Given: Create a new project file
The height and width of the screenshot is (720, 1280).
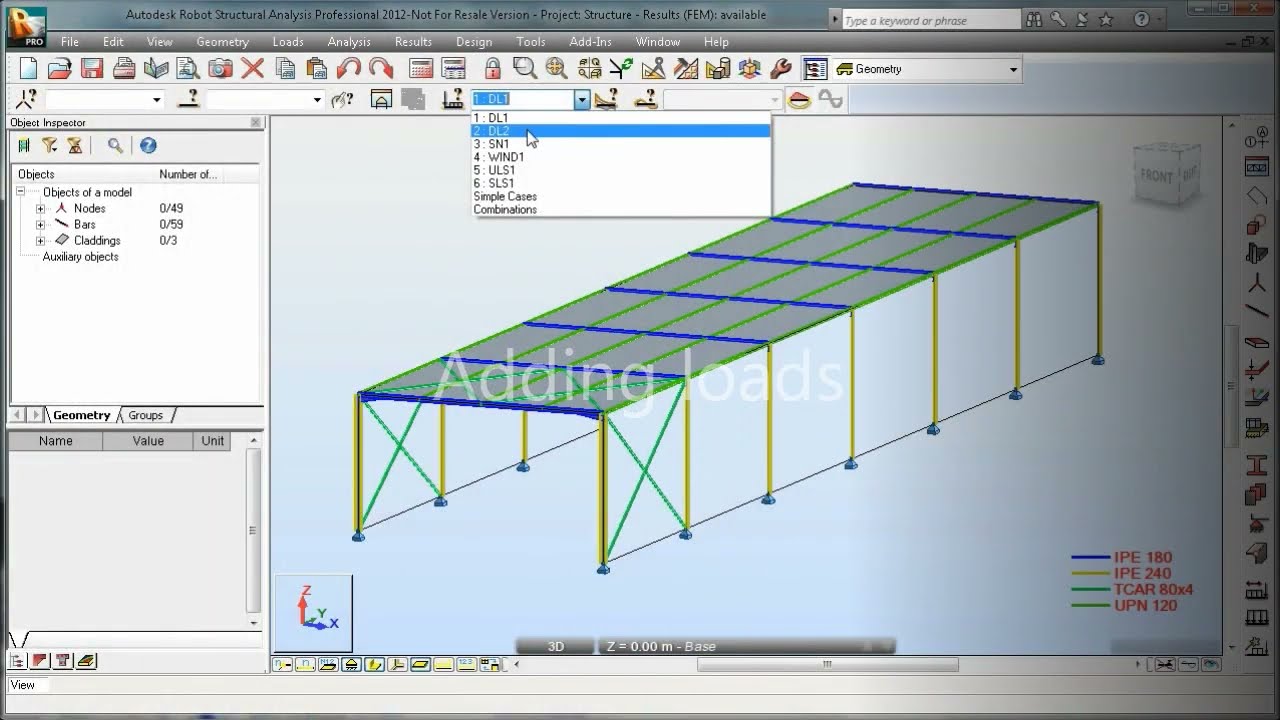Looking at the screenshot, I should (28, 69).
